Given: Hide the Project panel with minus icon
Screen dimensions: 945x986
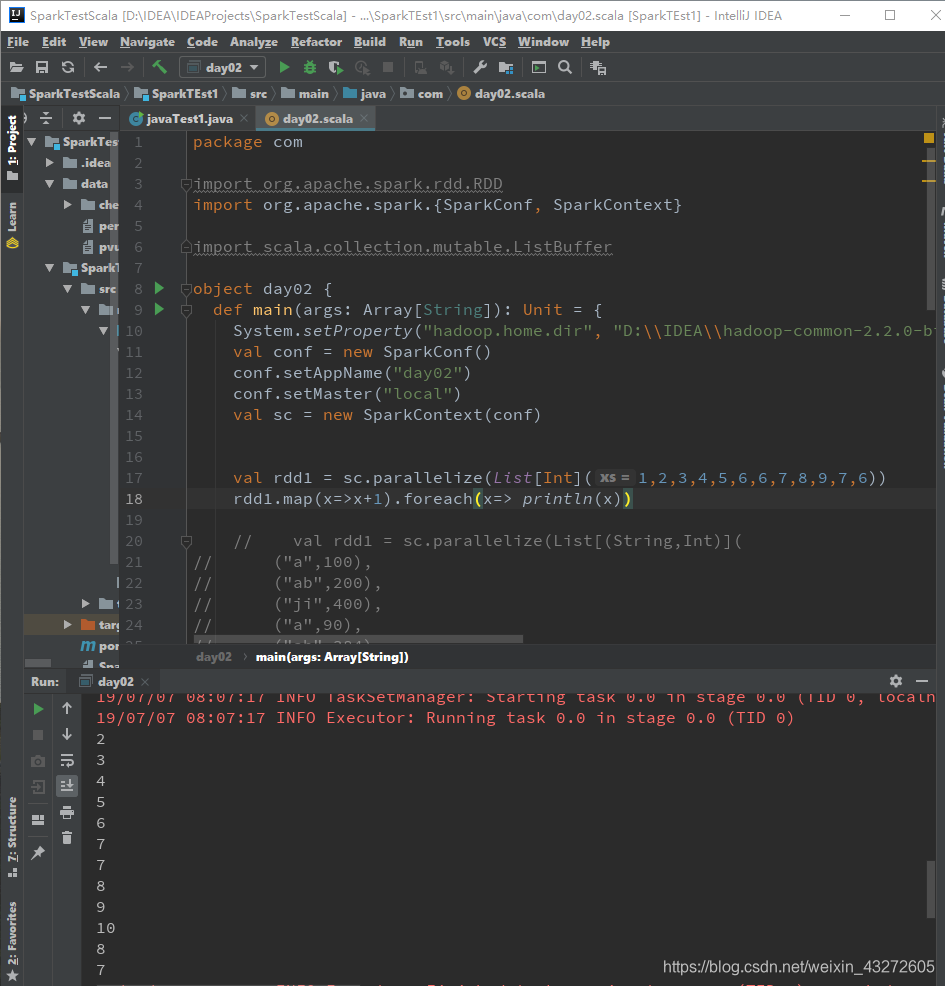Looking at the screenshot, I should tap(105, 118).
